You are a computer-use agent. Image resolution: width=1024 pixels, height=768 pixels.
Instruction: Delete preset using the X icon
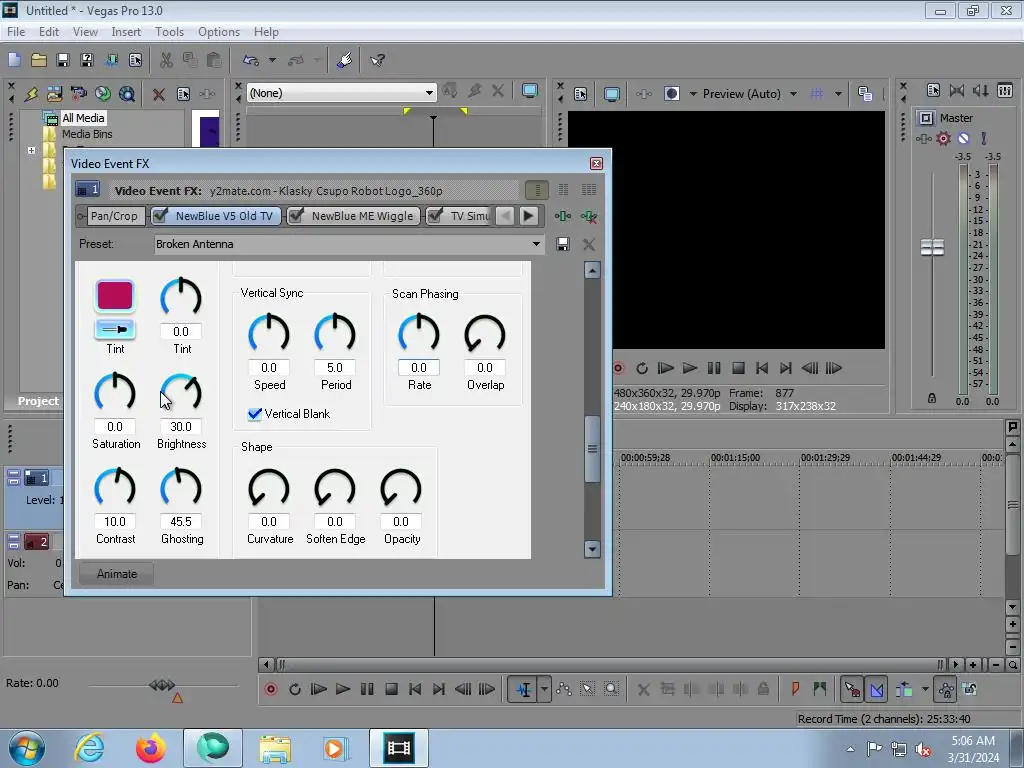(x=588, y=244)
